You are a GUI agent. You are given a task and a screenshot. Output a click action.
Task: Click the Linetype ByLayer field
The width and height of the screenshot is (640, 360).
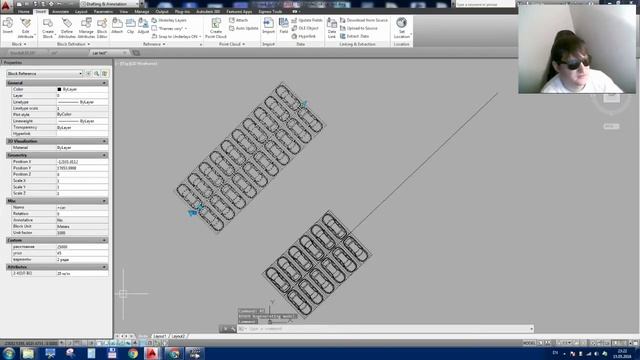[82, 102]
